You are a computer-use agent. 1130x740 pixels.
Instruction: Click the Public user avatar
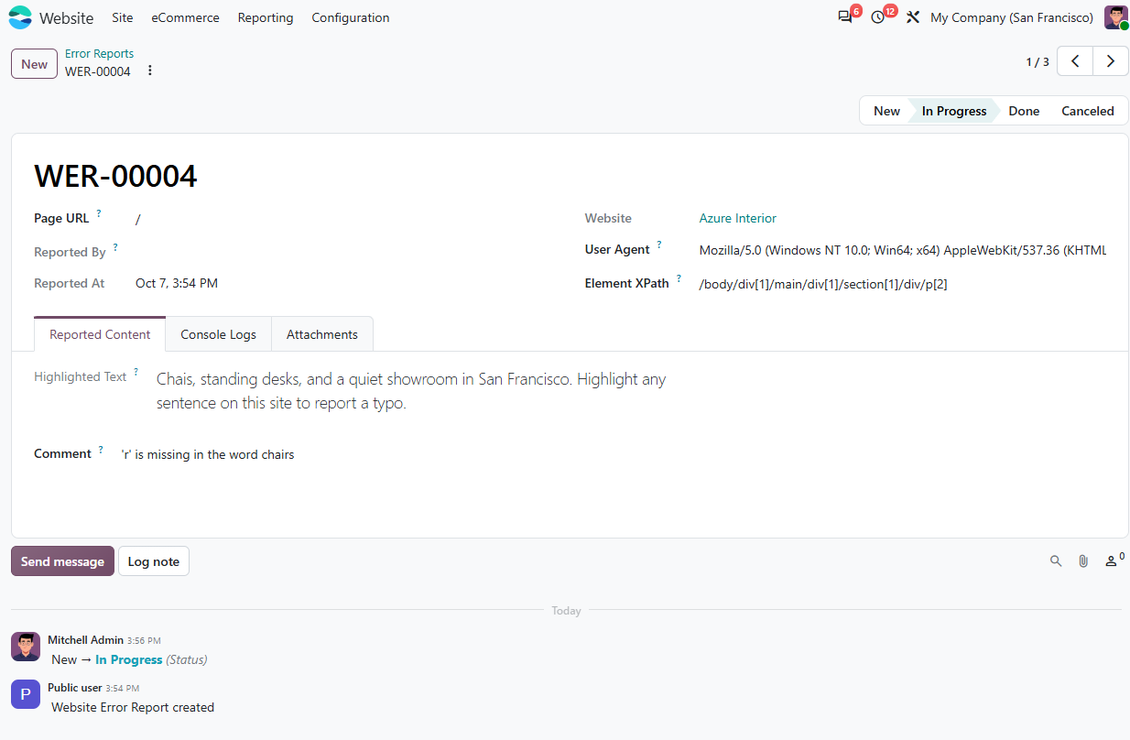[25, 694]
